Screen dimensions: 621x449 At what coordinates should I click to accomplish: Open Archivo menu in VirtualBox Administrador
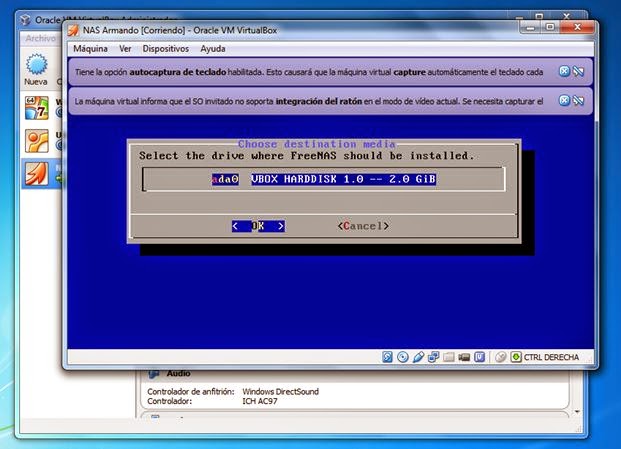[x=40, y=38]
